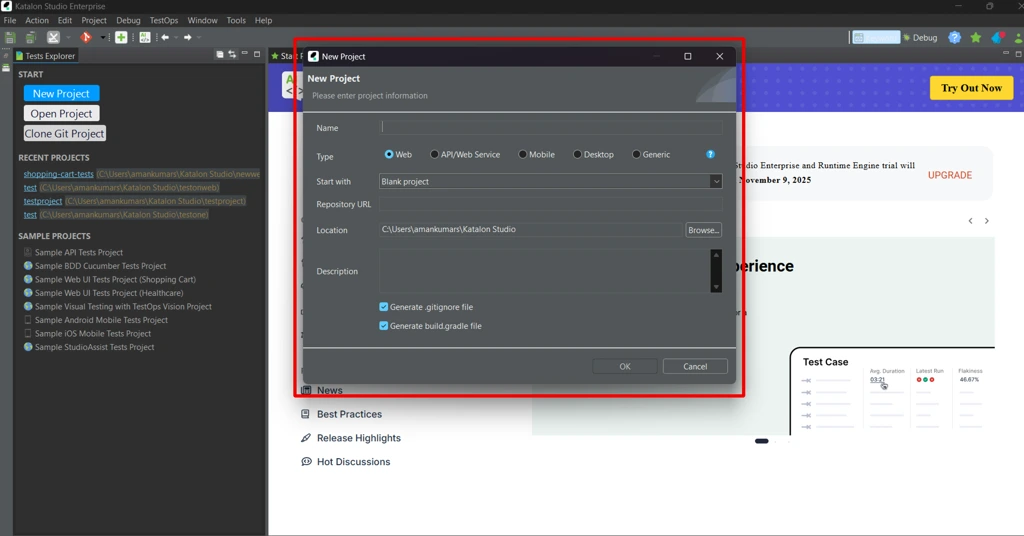The image size is (1024, 536).
Task: Click the Save floppy disk icon
Action: (10, 37)
